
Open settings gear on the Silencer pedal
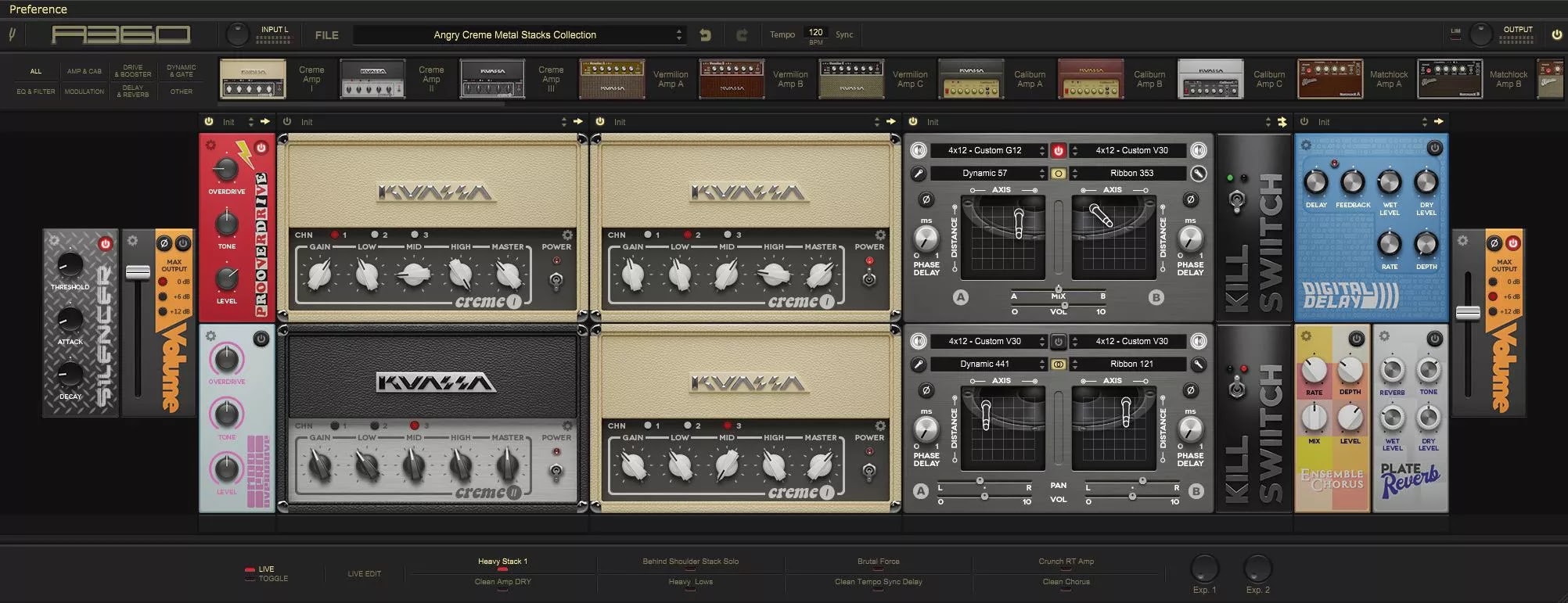pyautogui.click(x=54, y=241)
